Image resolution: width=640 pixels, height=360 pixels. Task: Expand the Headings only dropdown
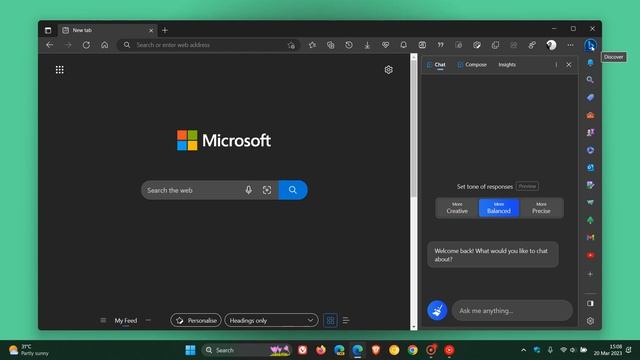pos(271,320)
